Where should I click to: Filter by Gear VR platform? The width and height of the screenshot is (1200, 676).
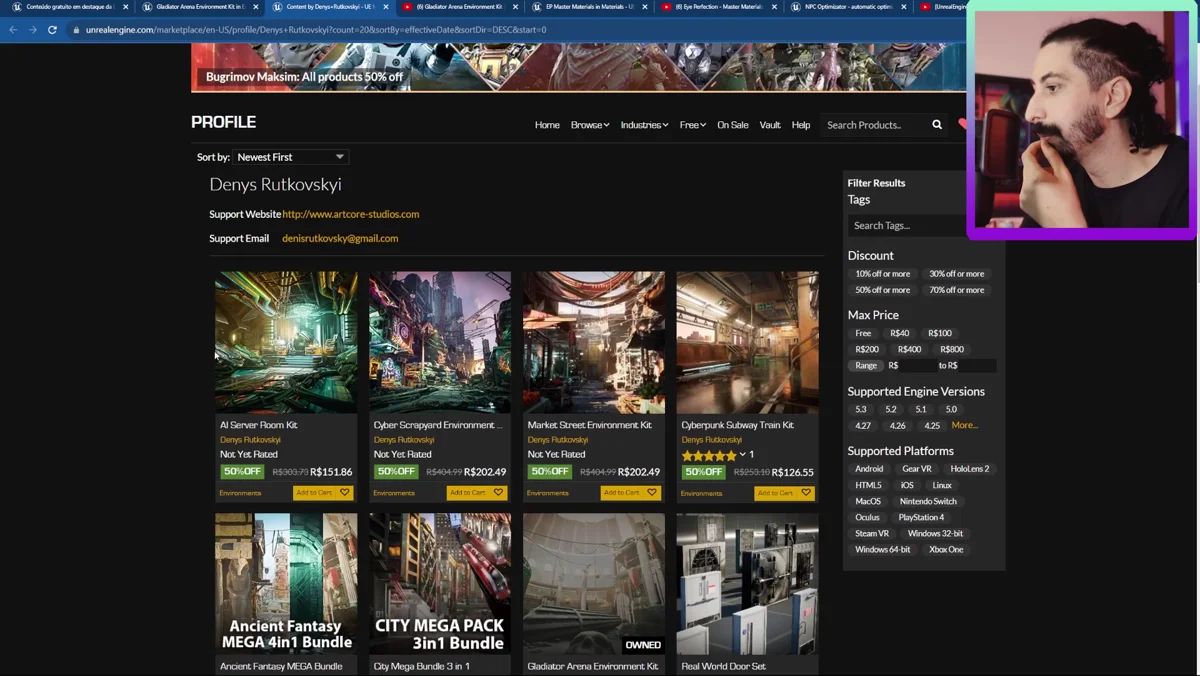pos(917,469)
